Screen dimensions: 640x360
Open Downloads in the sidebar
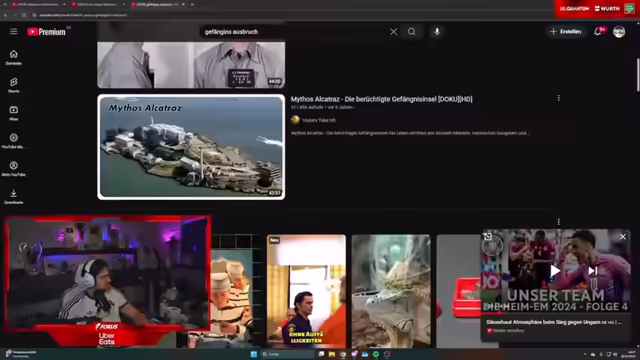click(x=13, y=196)
